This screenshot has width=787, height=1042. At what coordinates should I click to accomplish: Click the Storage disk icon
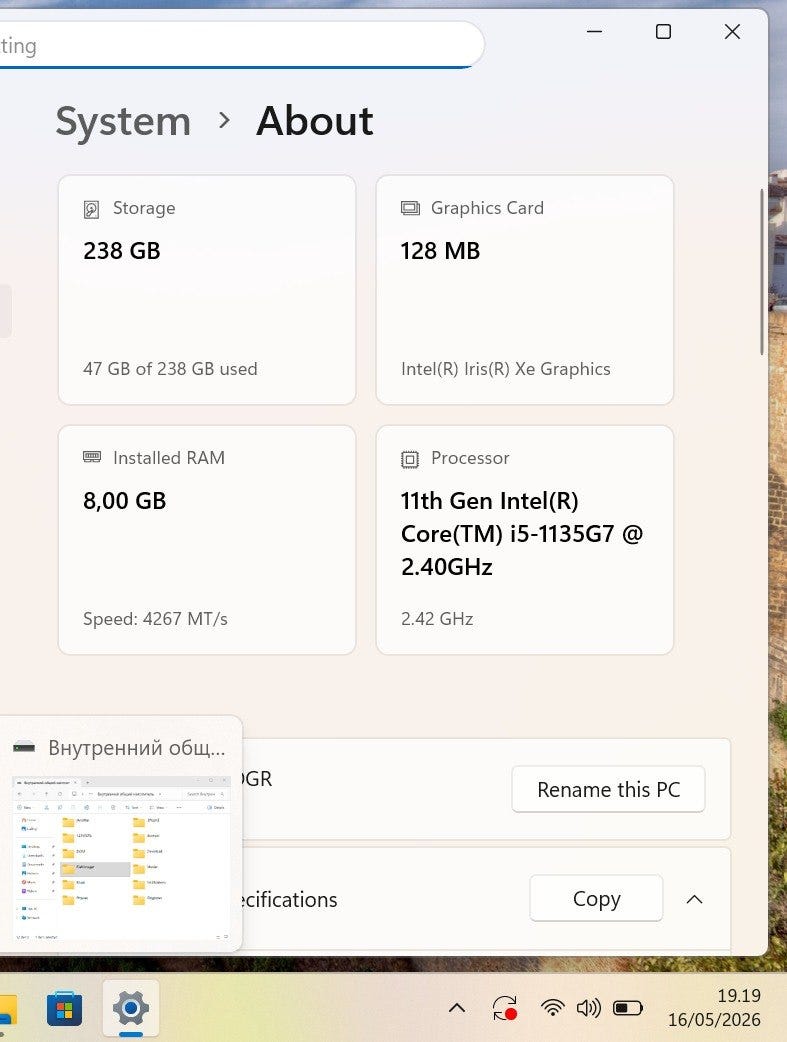(x=91, y=209)
